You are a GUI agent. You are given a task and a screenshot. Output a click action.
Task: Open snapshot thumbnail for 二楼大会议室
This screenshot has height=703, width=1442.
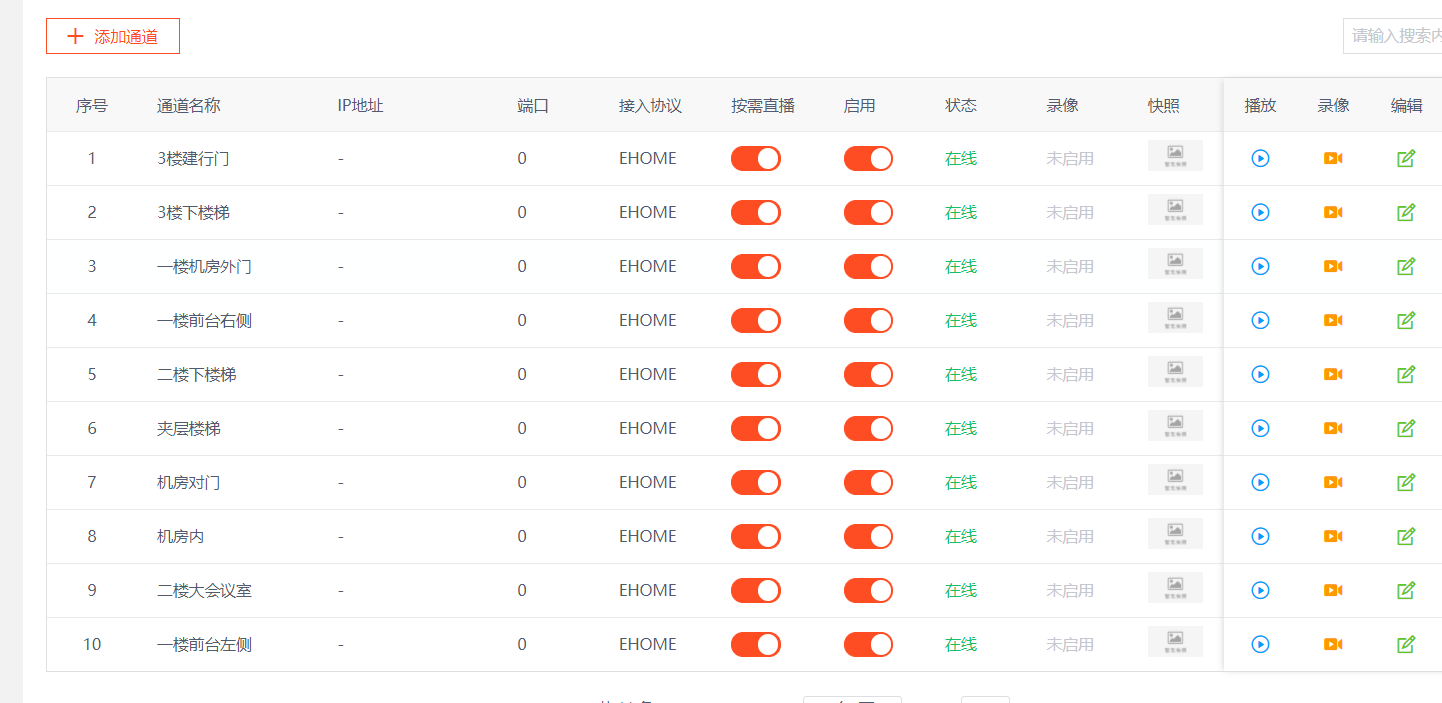(x=1175, y=587)
